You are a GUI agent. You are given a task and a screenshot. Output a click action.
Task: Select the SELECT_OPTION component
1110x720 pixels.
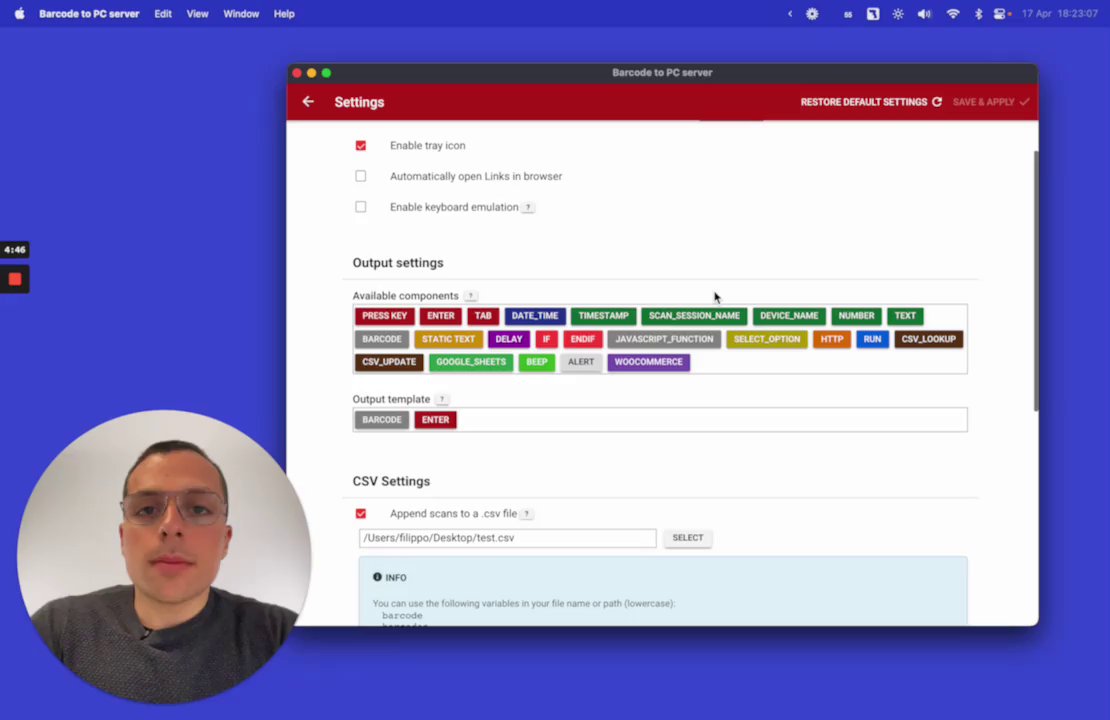pos(767,339)
